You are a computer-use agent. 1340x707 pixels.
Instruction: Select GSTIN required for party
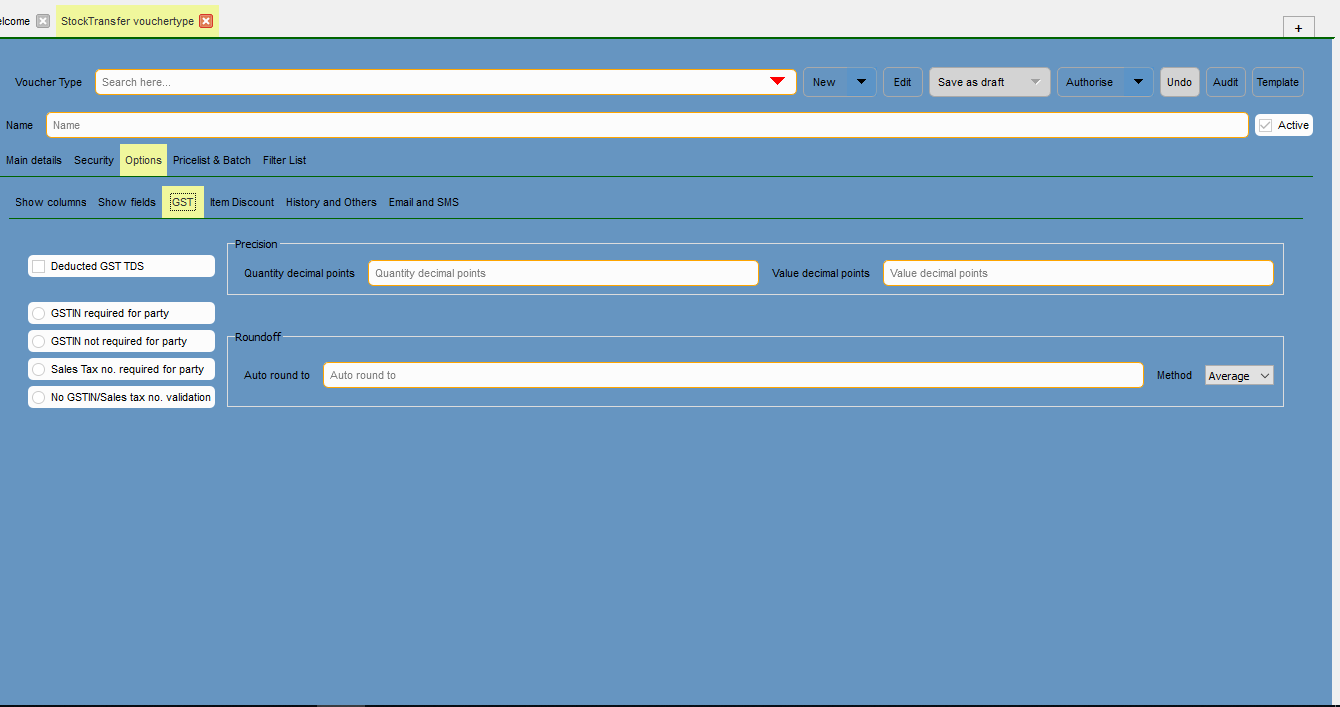click(x=38, y=313)
